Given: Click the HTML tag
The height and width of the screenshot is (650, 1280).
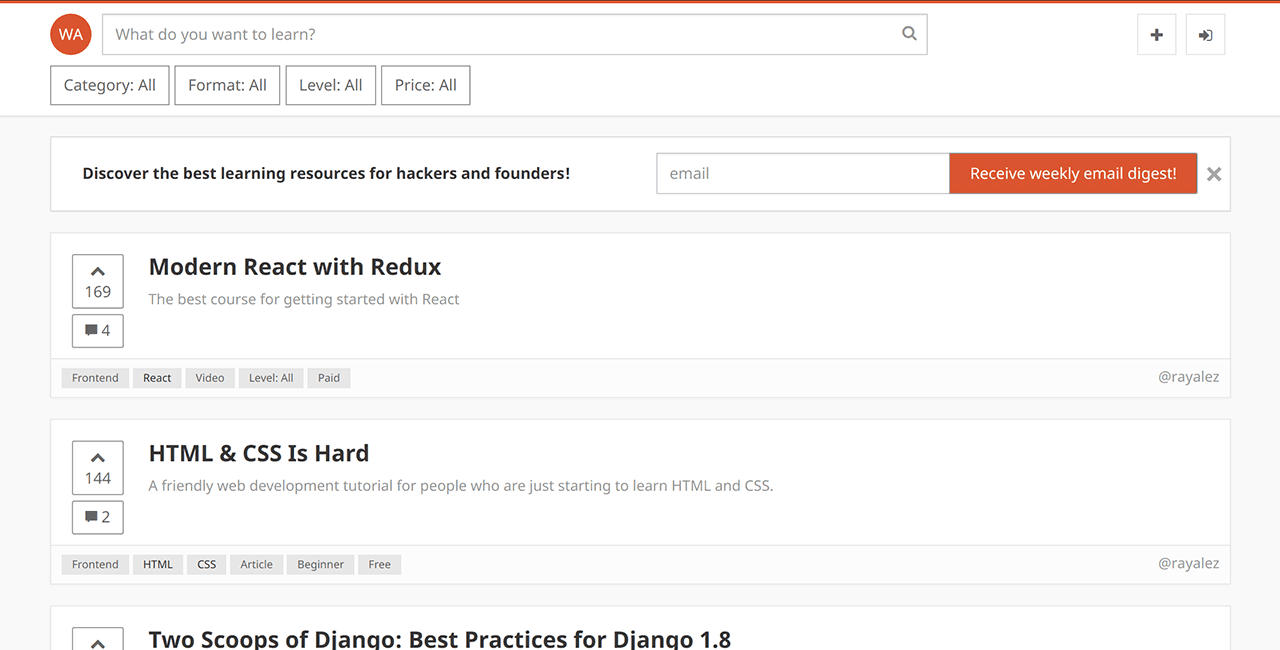Looking at the screenshot, I should 158,564.
